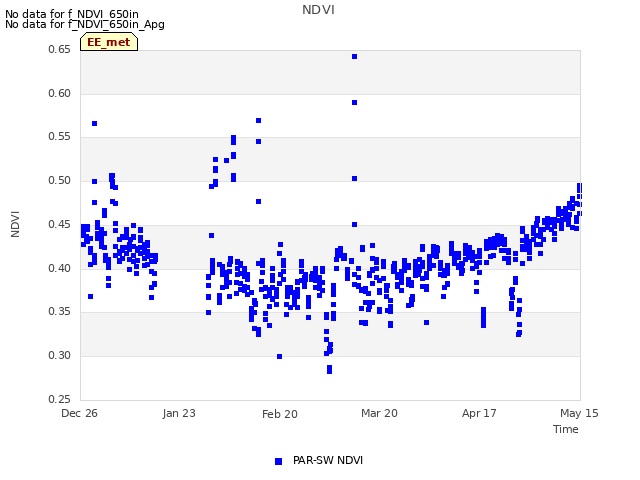Click the 0.35 y-axis tick label
The image size is (640, 480).
coord(59,311)
